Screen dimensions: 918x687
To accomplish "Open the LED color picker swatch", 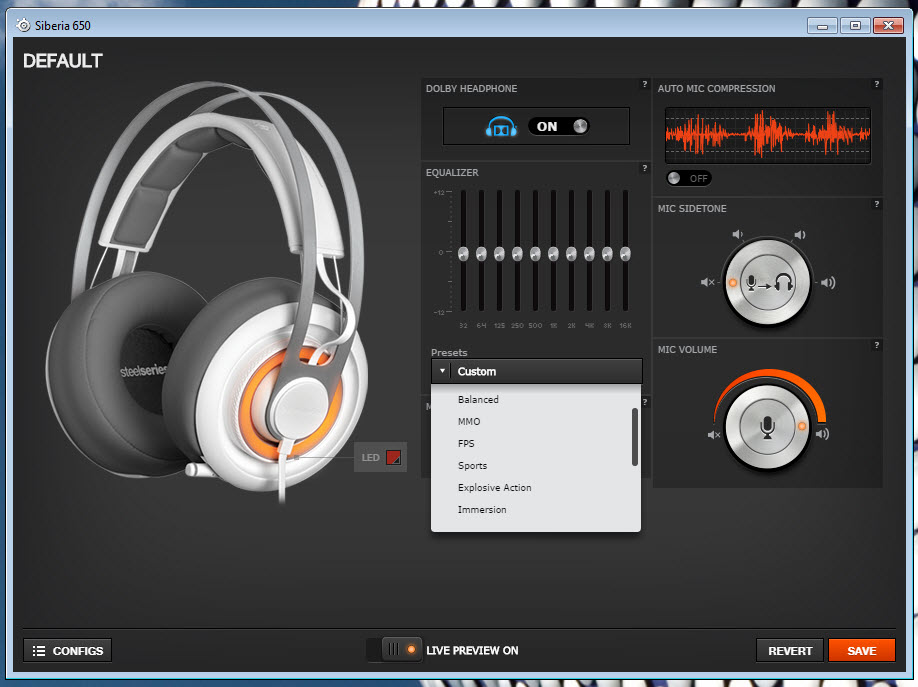I will (x=393, y=457).
